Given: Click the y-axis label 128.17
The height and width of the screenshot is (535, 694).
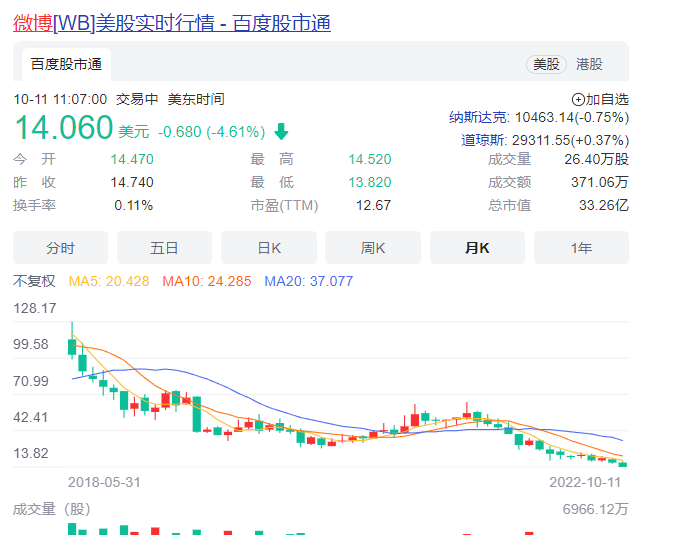Looking at the screenshot, I should (x=35, y=308).
